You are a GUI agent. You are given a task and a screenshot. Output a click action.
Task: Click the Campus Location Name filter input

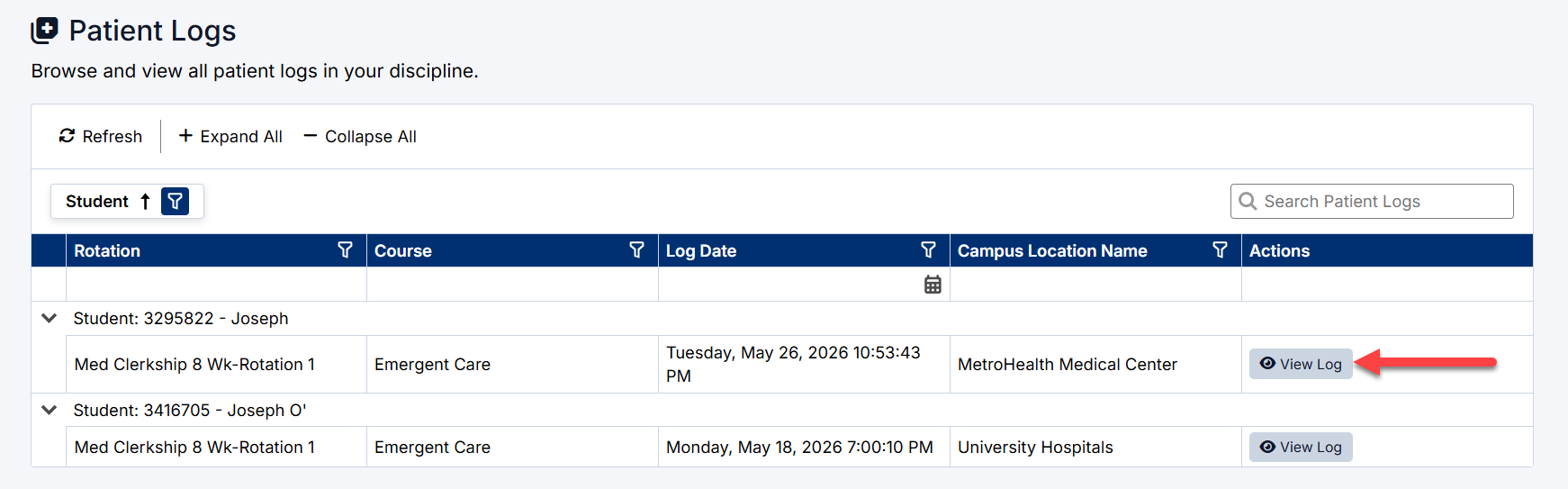coord(1095,284)
